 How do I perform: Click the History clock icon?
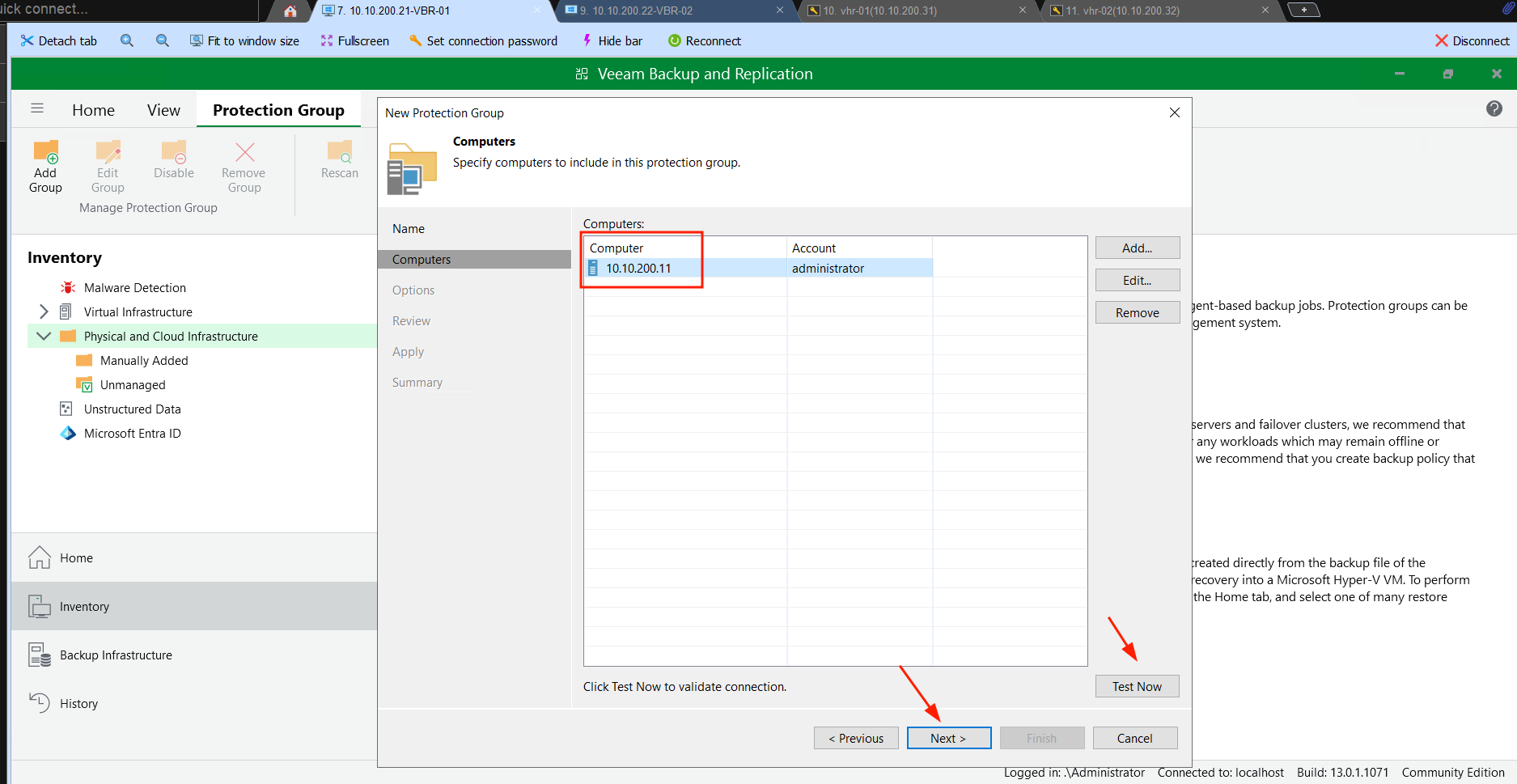coord(40,702)
